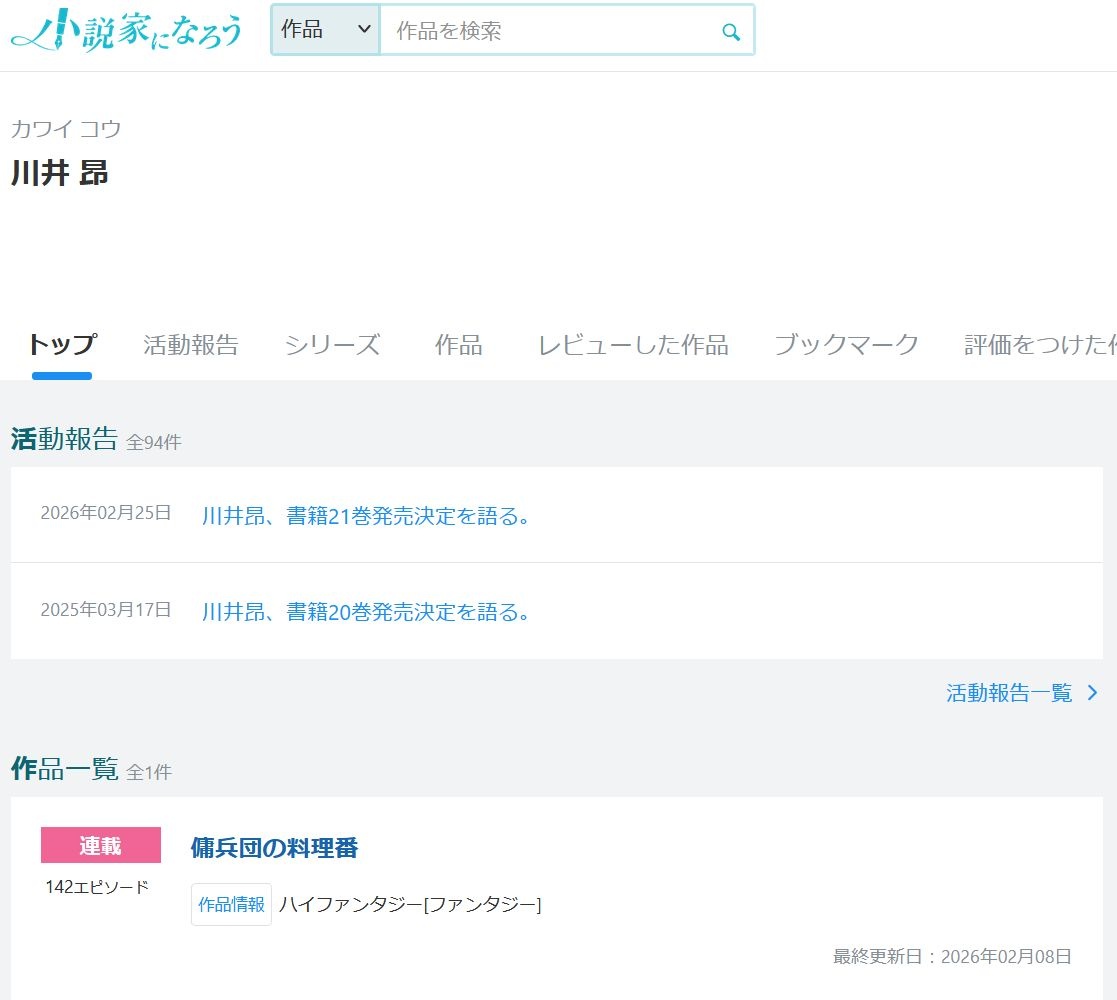
Task: Click the 活動報告 section heading
Action: point(64,439)
